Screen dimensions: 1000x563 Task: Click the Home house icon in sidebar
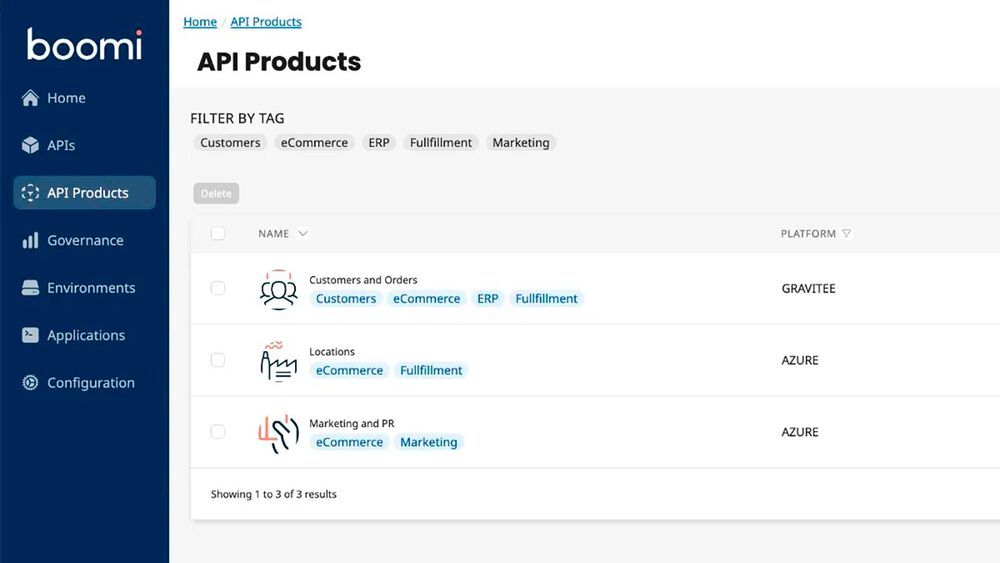point(30,98)
